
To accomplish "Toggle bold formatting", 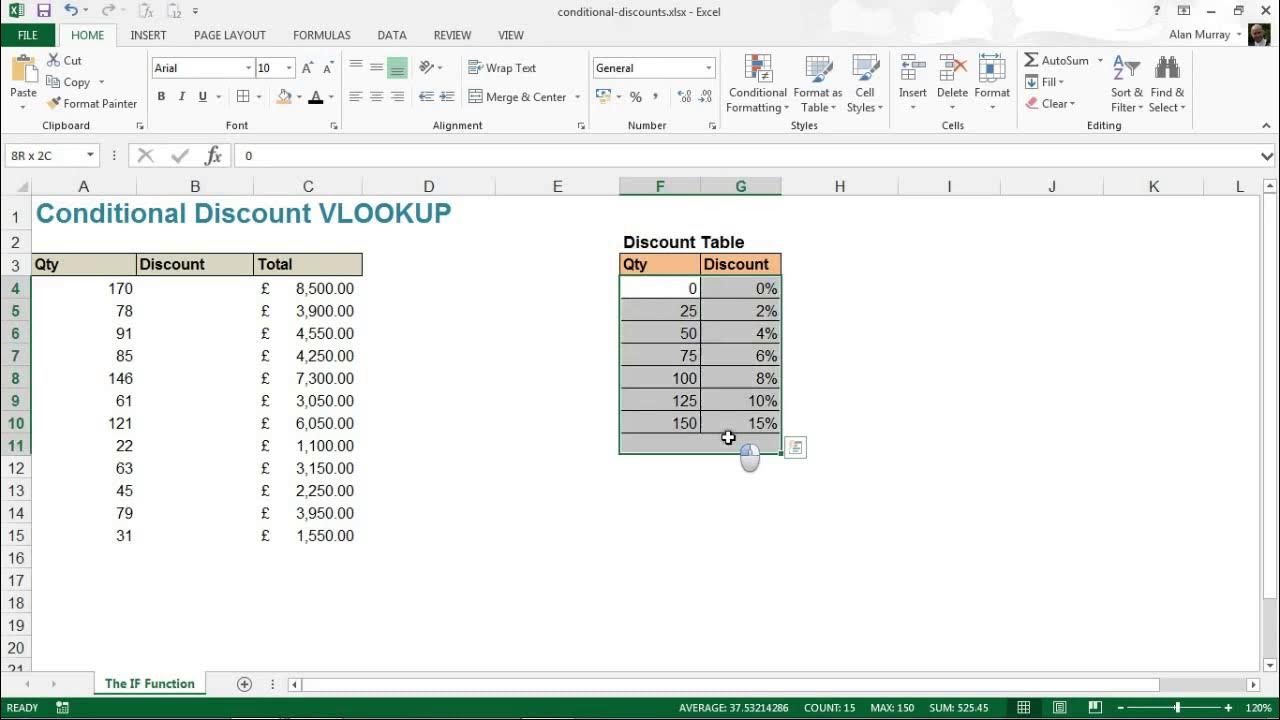I will point(161,96).
